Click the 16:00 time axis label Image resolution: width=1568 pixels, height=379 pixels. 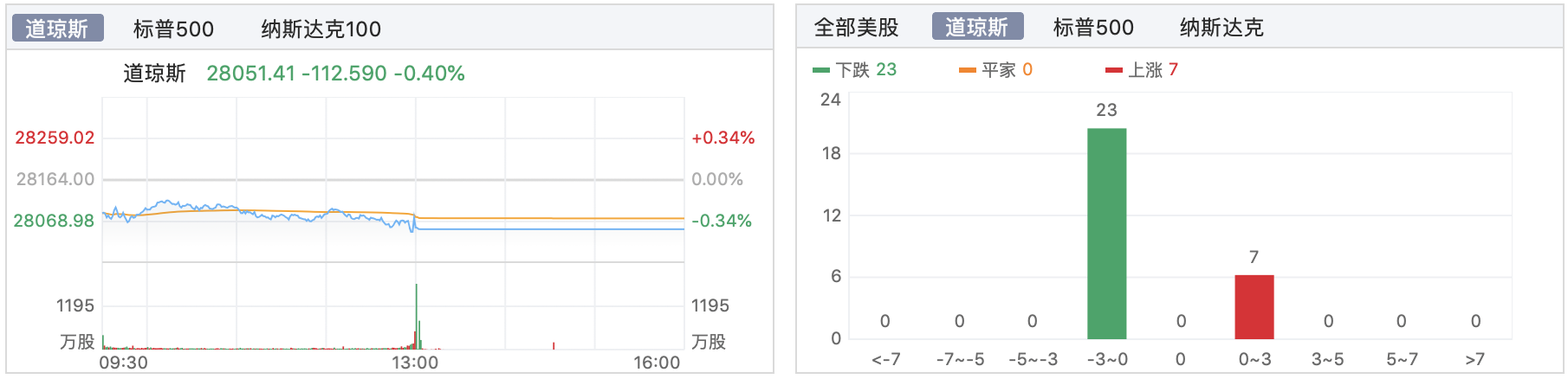[657, 363]
